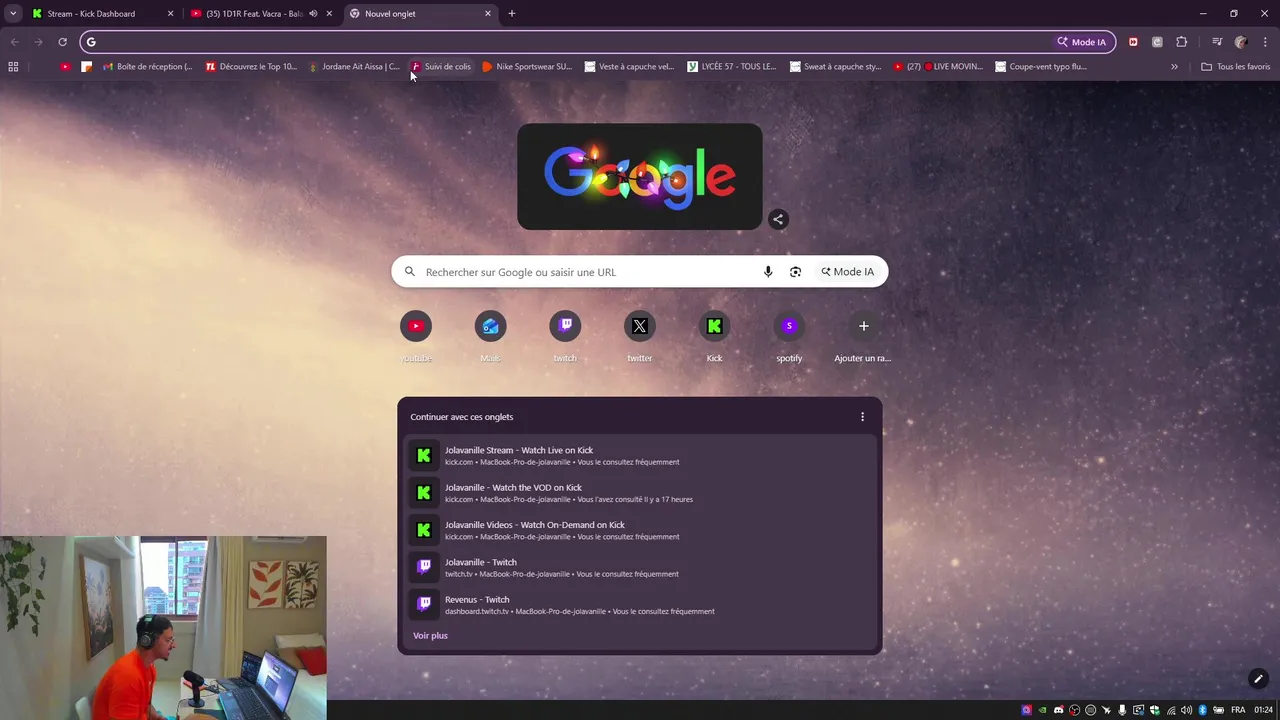Open the apps grid in bookmarks bar

point(13,67)
